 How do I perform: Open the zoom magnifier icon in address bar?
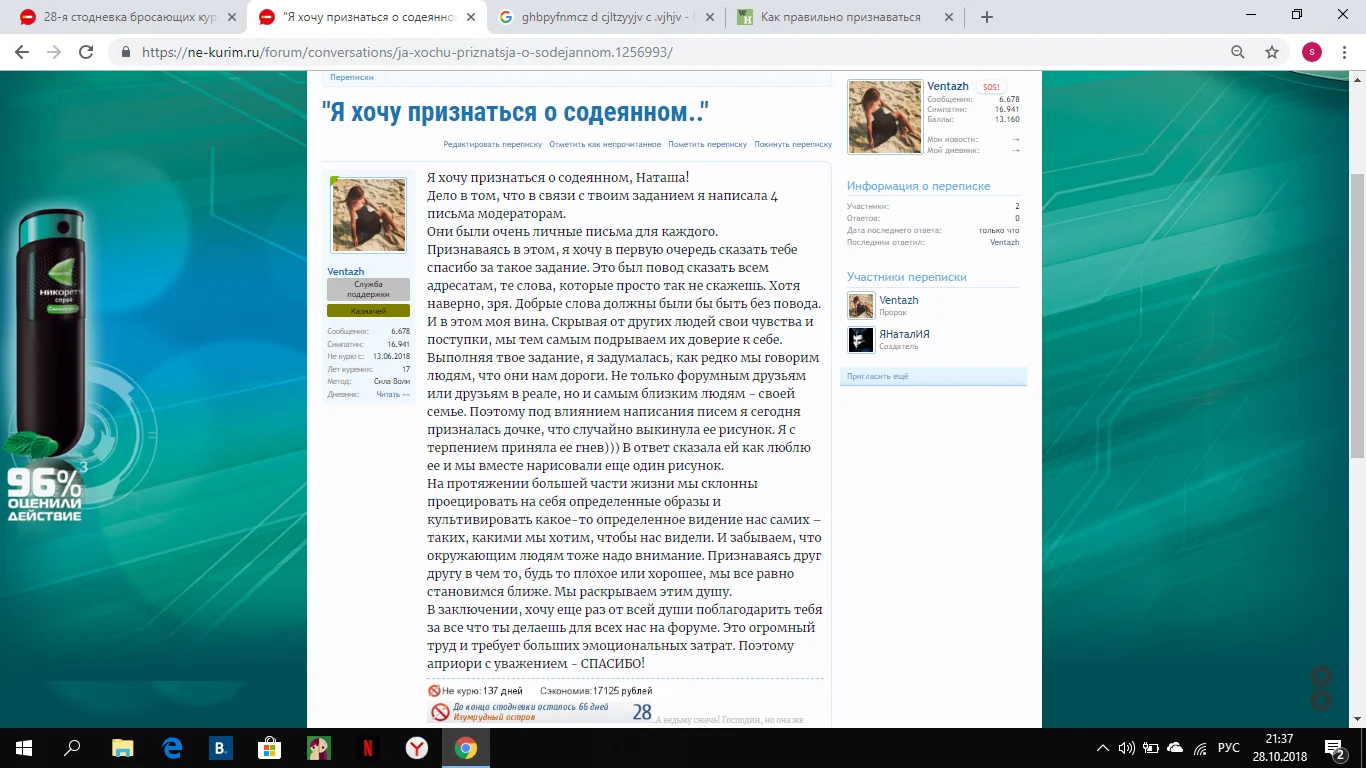pos(1238,52)
